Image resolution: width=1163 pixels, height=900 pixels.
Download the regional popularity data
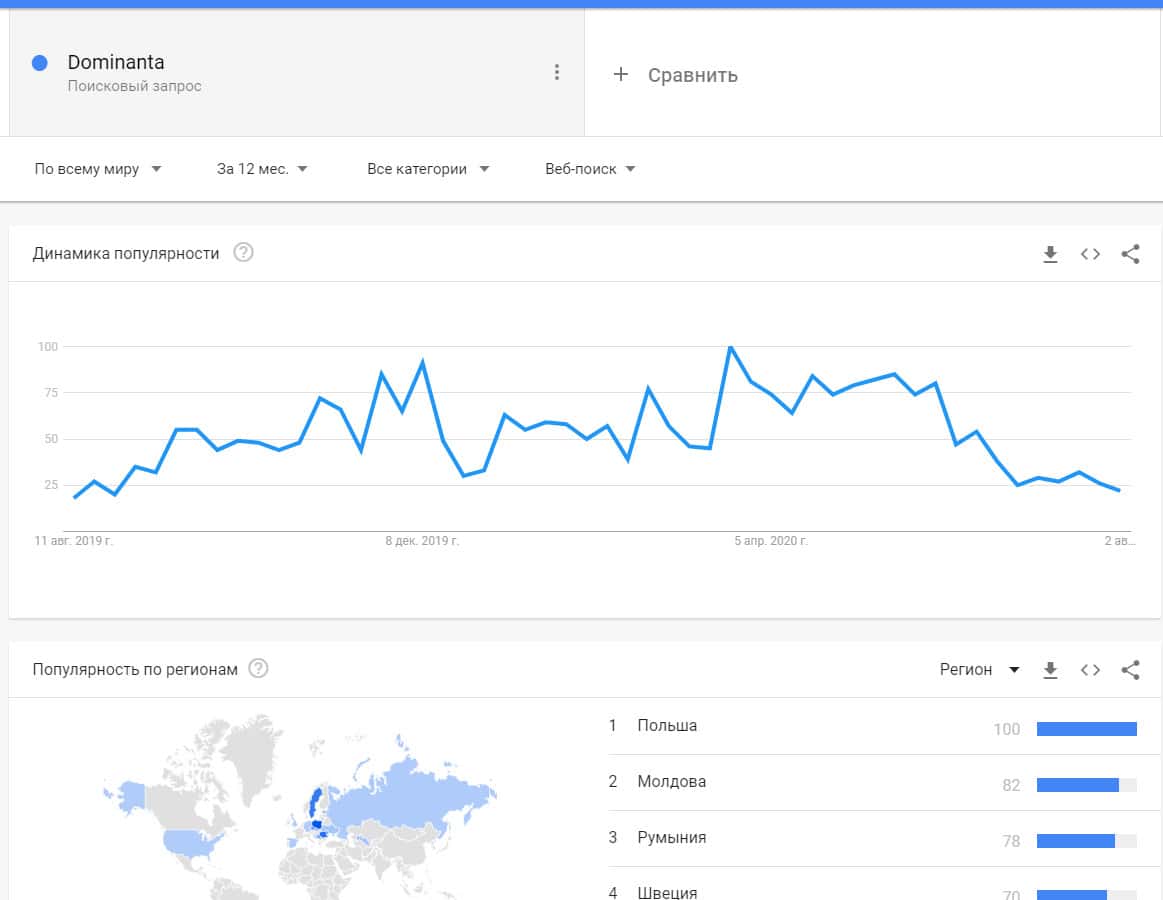tap(1050, 670)
